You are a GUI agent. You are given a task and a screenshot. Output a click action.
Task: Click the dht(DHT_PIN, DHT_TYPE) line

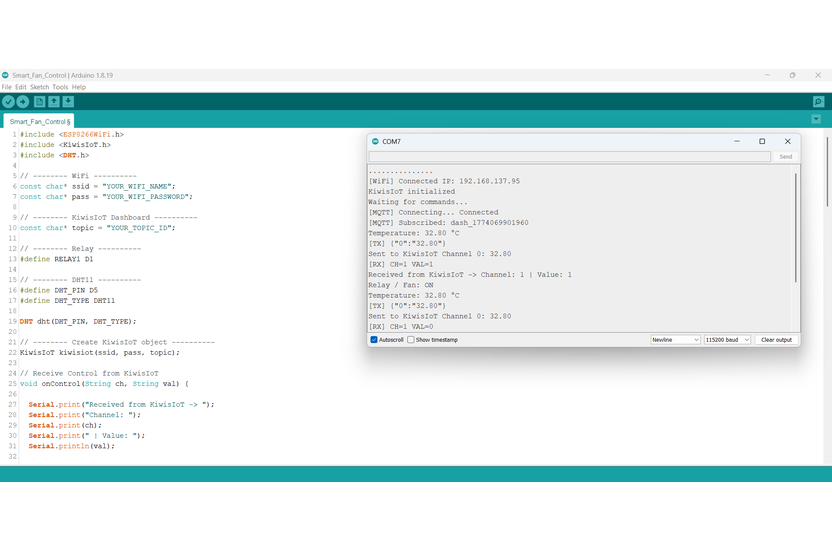click(x=78, y=321)
